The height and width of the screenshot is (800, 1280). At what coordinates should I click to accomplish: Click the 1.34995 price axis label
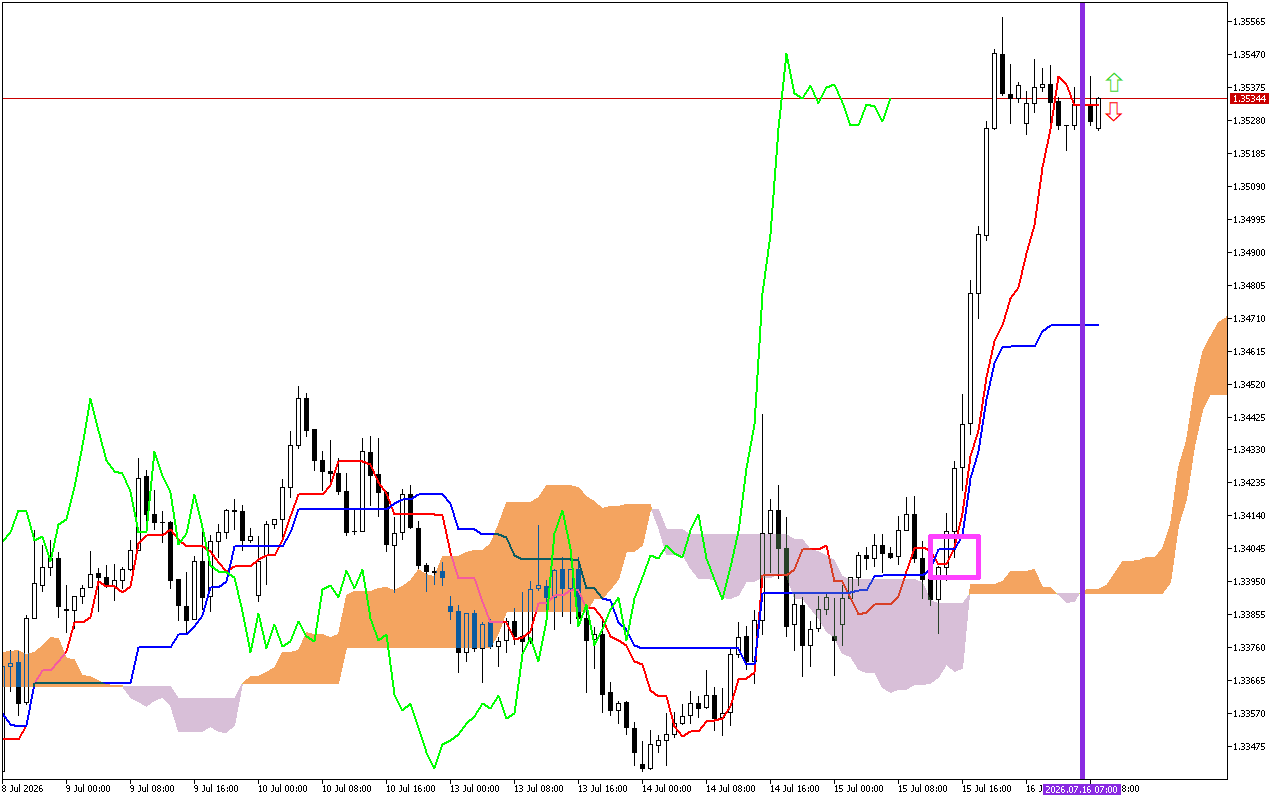click(1250, 219)
